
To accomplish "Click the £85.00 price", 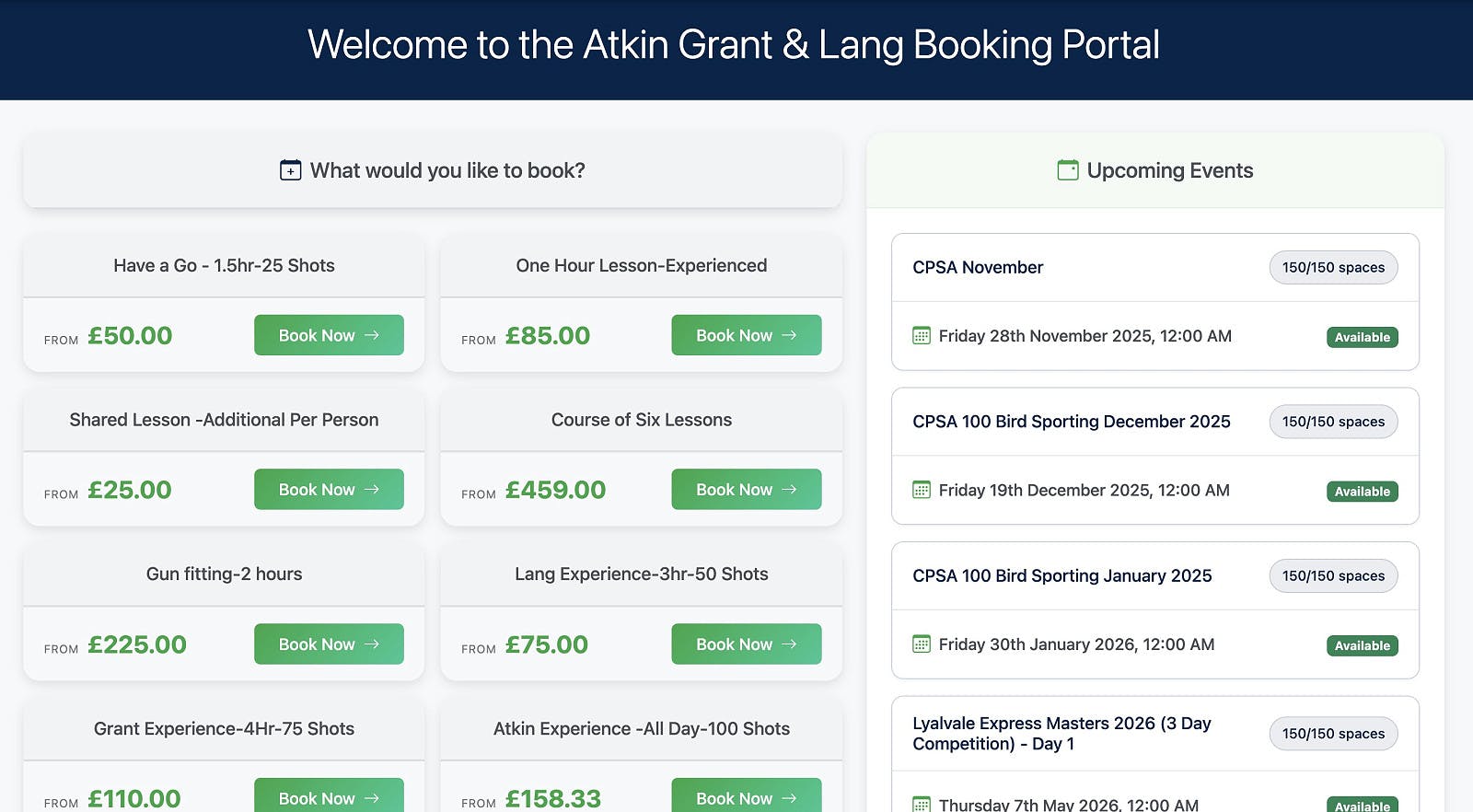I will coord(548,335).
